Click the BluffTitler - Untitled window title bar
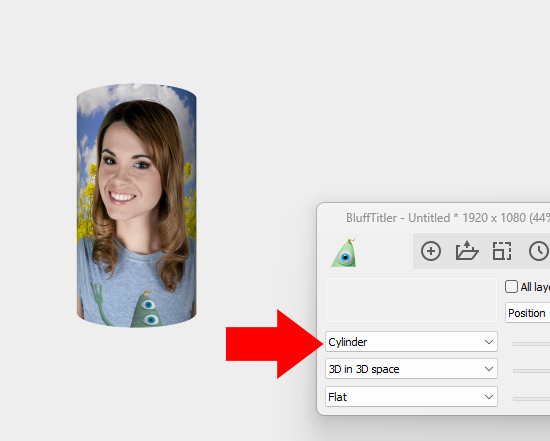This screenshot has width=550, height=441. [x=434, y=218]
